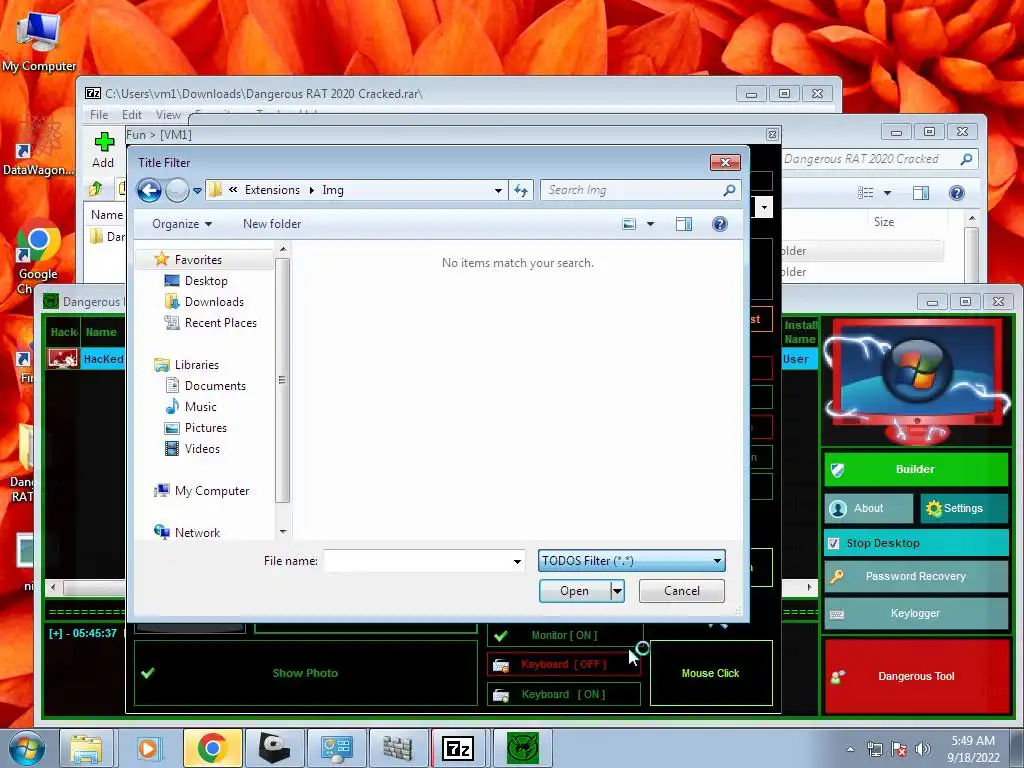Toggle the Stop Desktop checkbox
Screen dimensions: 1024x768
(x=833, y=543)
